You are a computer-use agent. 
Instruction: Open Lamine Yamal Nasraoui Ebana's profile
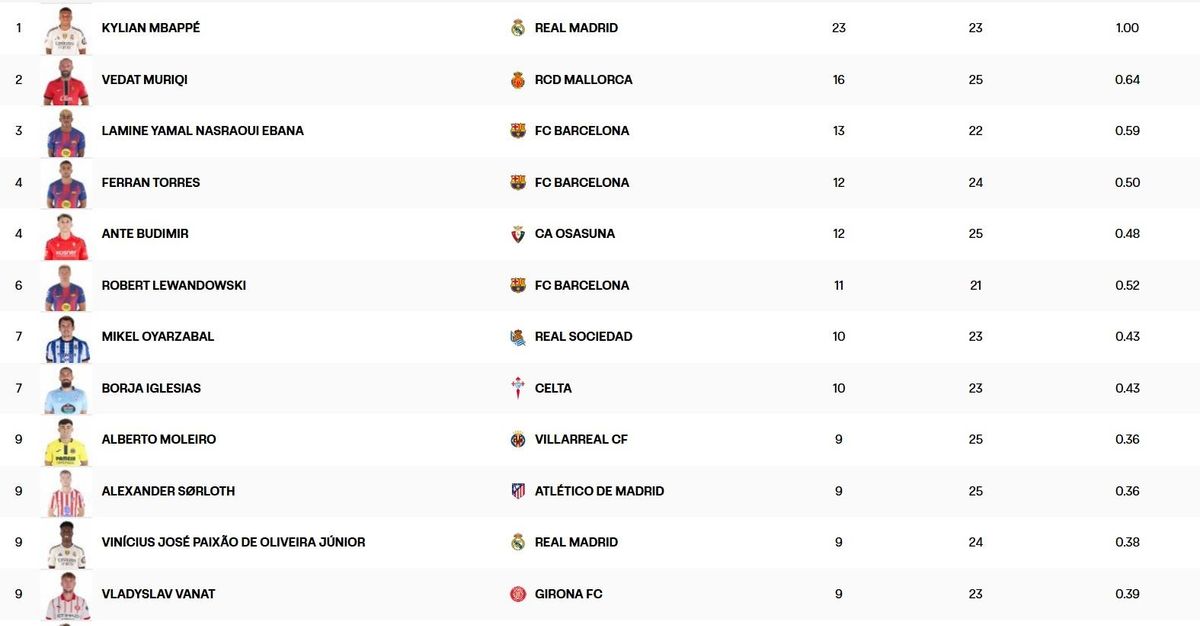pyautogui.click(x=202, y=131)
